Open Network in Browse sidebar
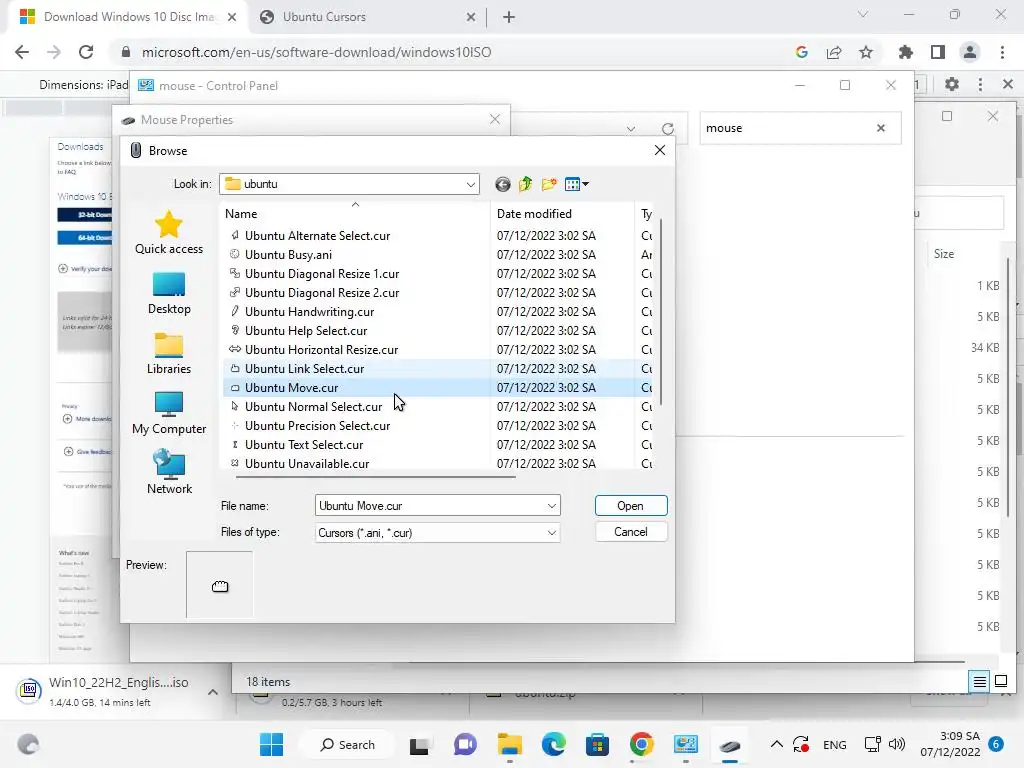The image size is (1024, 768). (168, 473)
